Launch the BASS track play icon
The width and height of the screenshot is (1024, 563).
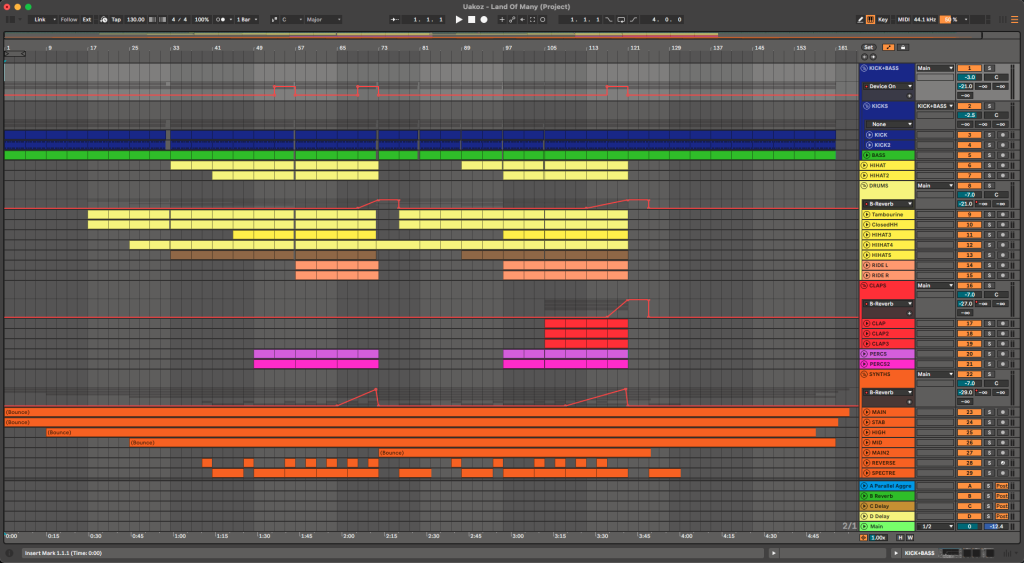pyautogui.click(x=867, y=155)
